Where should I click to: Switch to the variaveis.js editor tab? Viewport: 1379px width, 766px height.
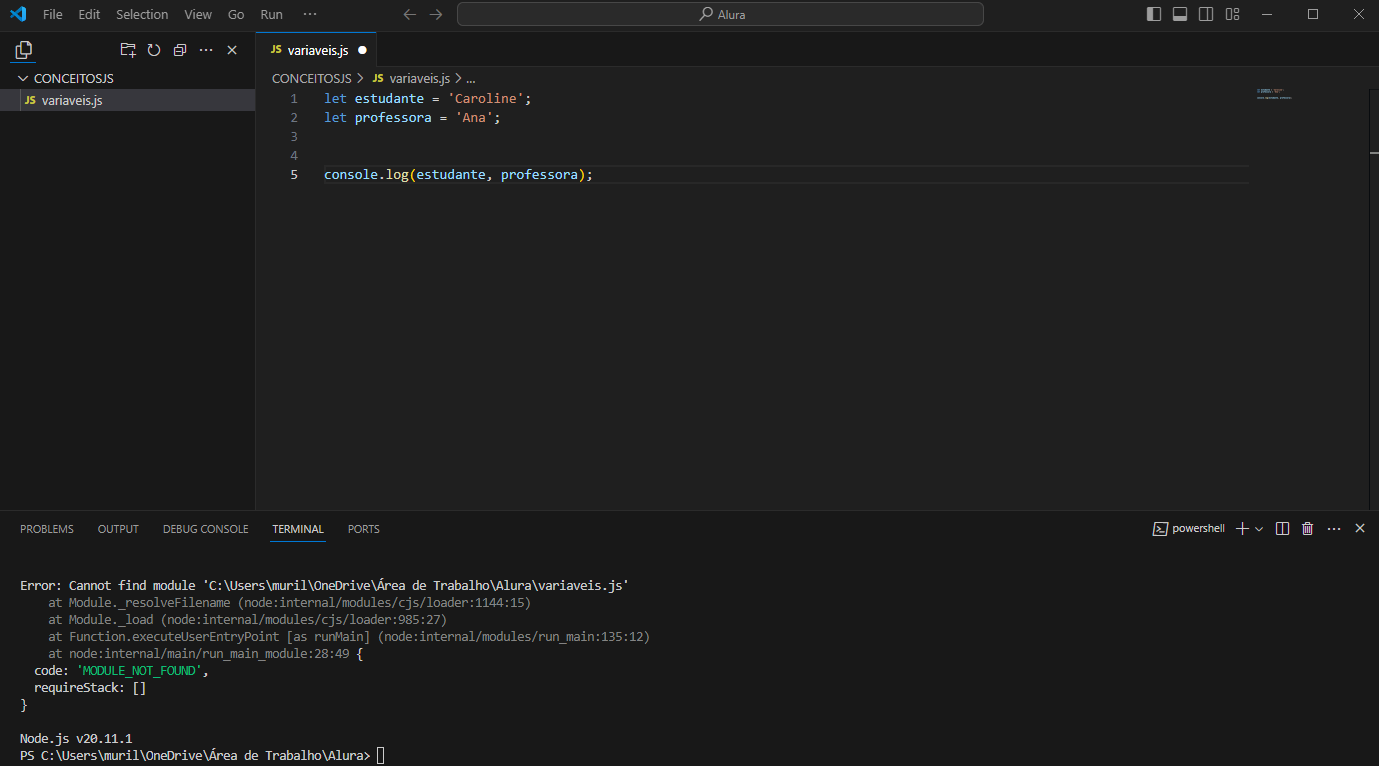[317, 50]
